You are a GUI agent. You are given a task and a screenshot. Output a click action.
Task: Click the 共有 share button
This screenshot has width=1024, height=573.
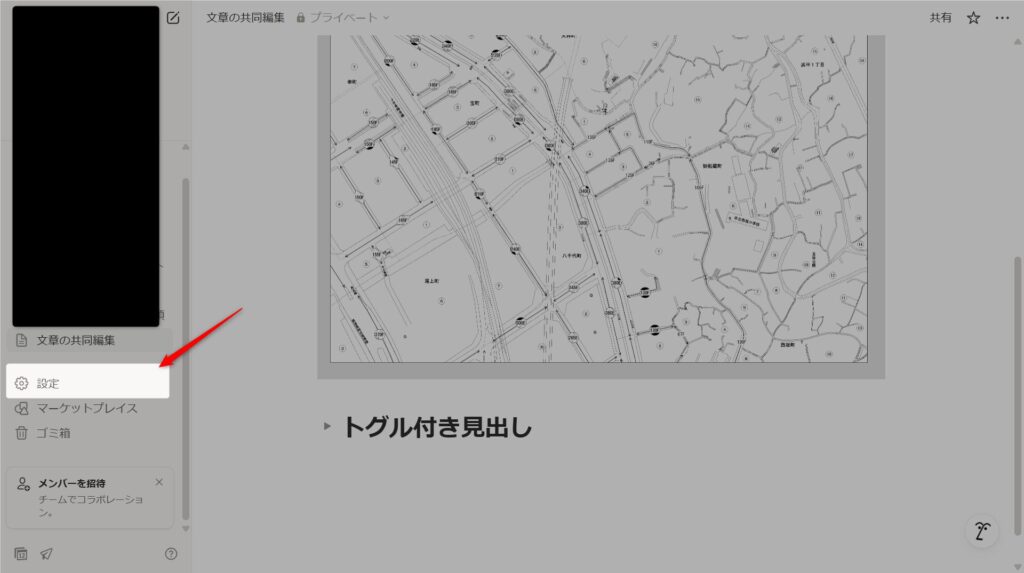(x=941, y=18)
